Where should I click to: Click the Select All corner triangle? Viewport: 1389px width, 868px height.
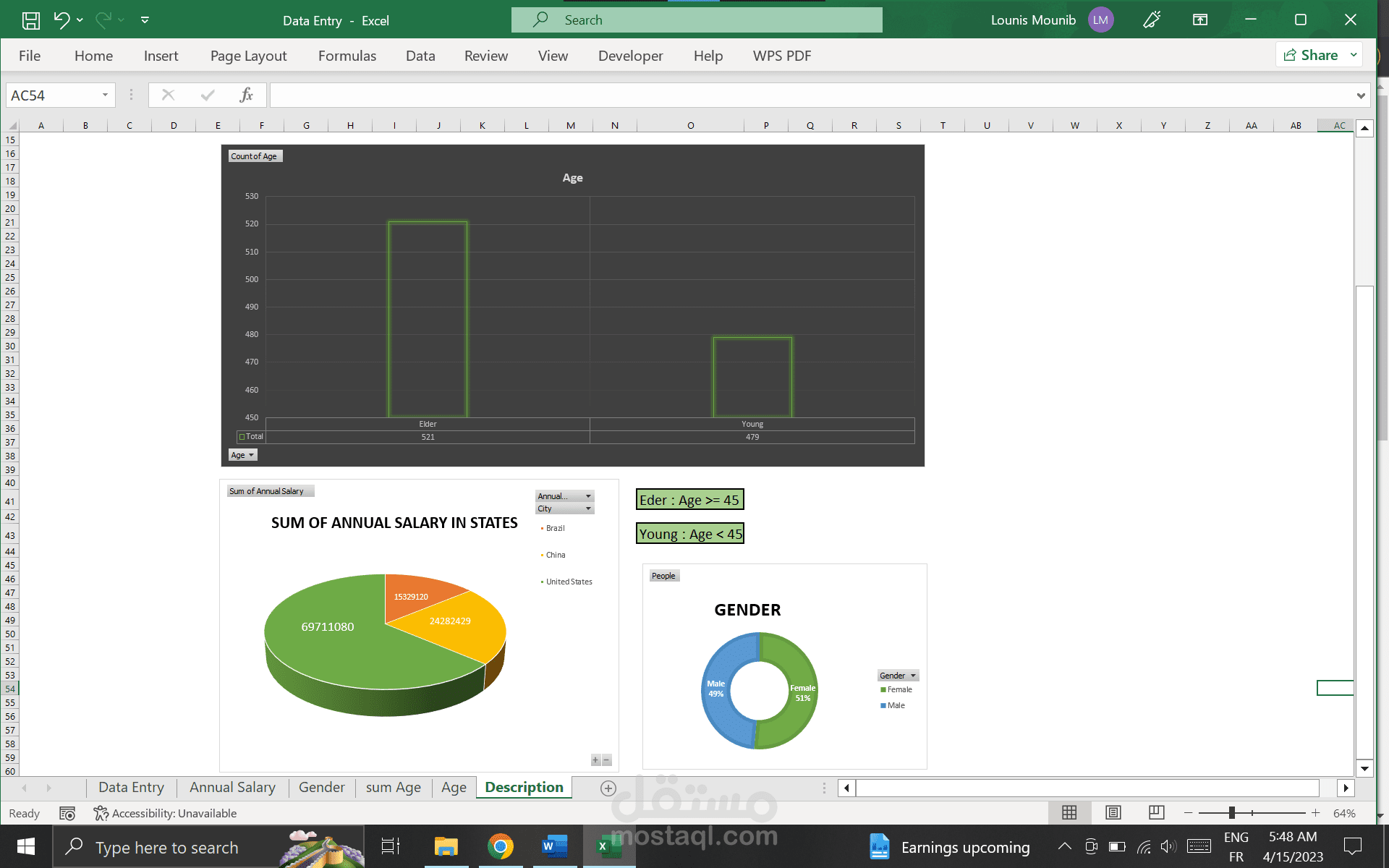click(x=12, y=125)
